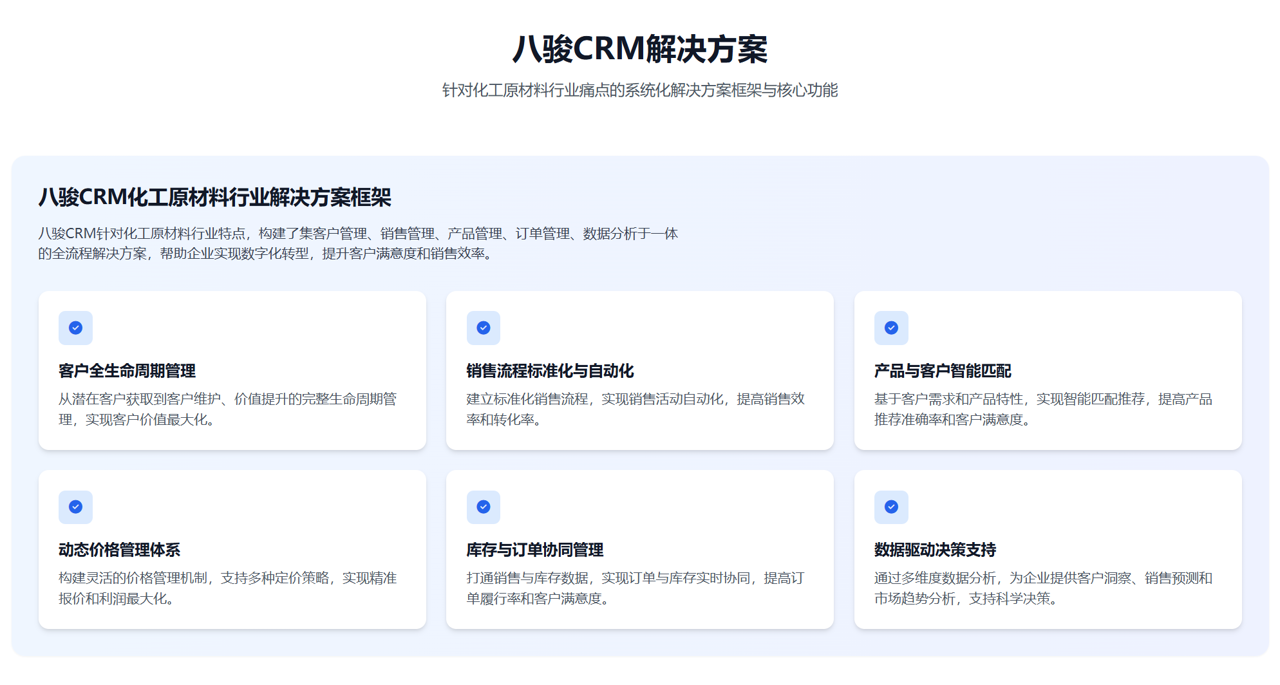Select the 八骏CRM化工原材料行业解决方案框架 heading

(x=196, y=198)
